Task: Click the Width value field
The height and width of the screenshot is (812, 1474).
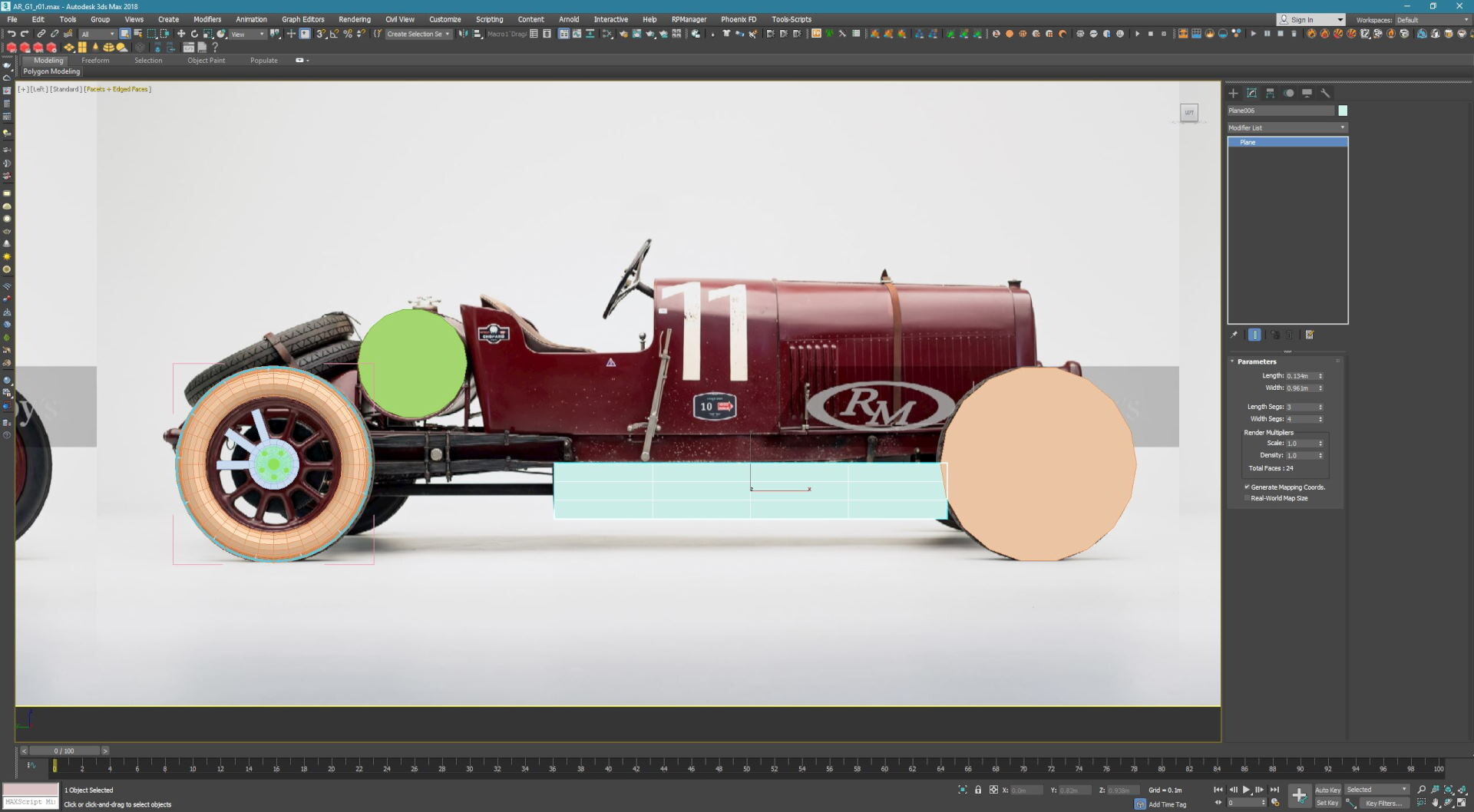Action: 1300,388
